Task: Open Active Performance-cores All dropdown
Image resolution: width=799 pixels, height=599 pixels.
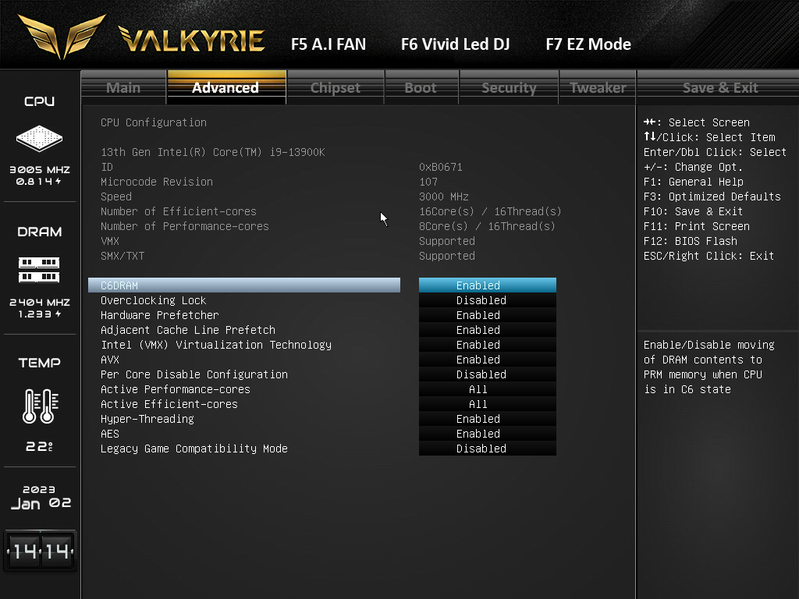Action: (x=487, y=389)
